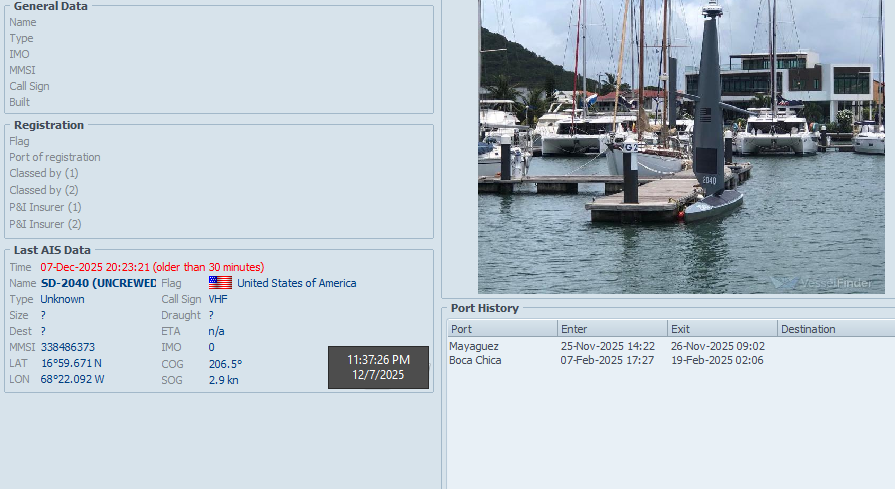Sort port history by Port column
Image resolution: width=895 pixels, height=489 pixels.
coord(502,329)
